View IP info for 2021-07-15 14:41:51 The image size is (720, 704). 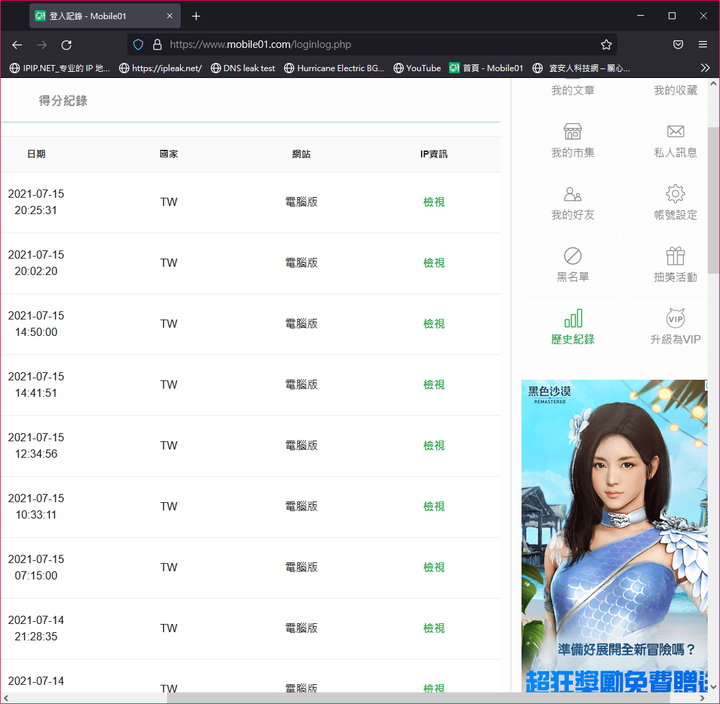click(434, 384)
